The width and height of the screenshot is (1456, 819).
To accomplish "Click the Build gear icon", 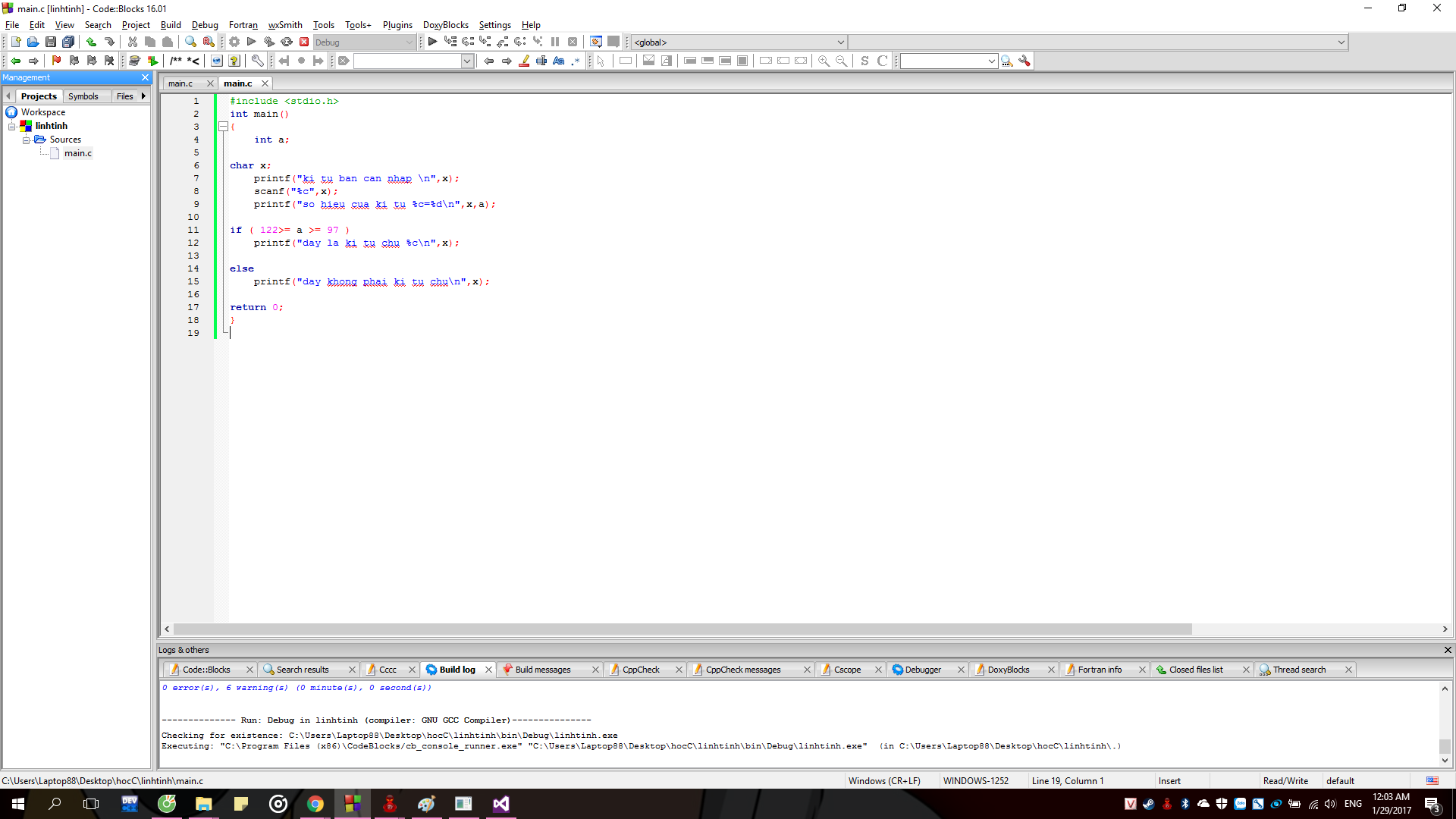I will 234,42.
